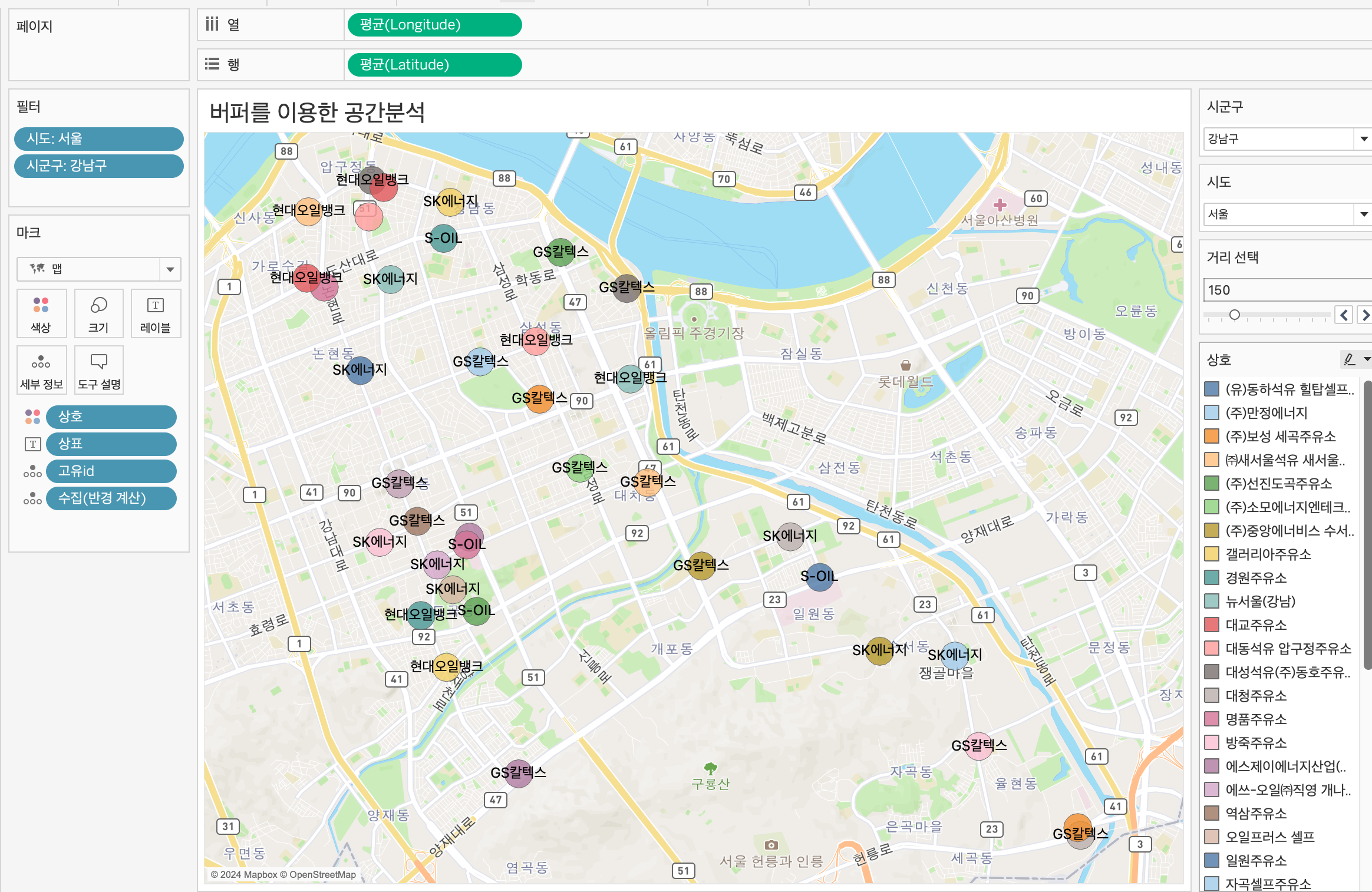
Task: Click the 시군구: 강남구 filter pill
Action: [x=98, y=166]
